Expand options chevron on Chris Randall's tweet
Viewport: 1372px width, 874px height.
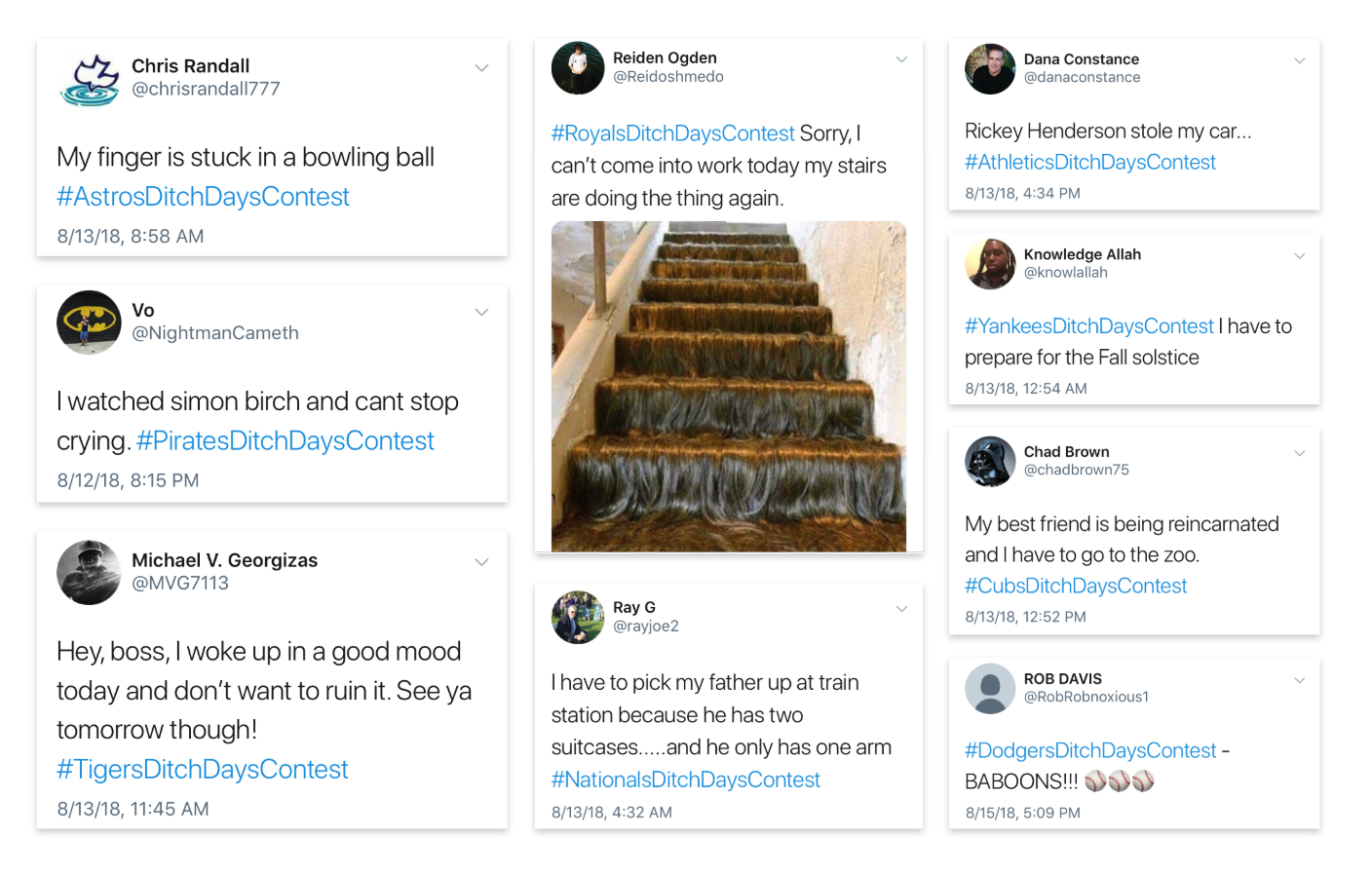tap(481, 68)
